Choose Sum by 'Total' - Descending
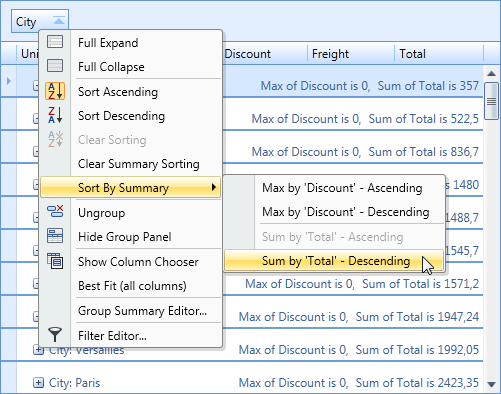This screenshot has width=501, height=394. pos(334,260)
